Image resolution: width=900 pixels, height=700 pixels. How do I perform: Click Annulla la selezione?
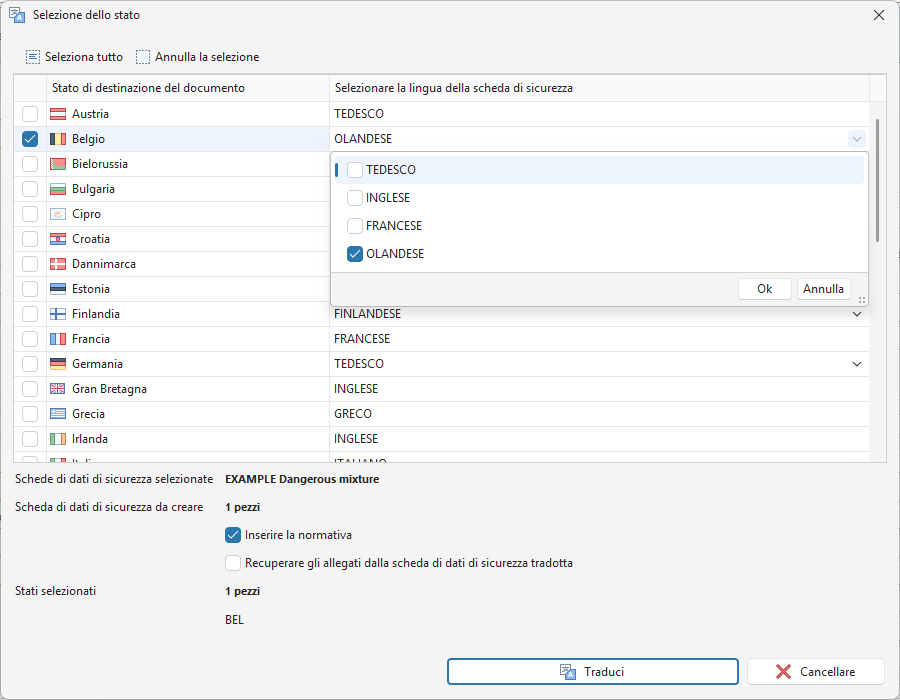[197, 57]
